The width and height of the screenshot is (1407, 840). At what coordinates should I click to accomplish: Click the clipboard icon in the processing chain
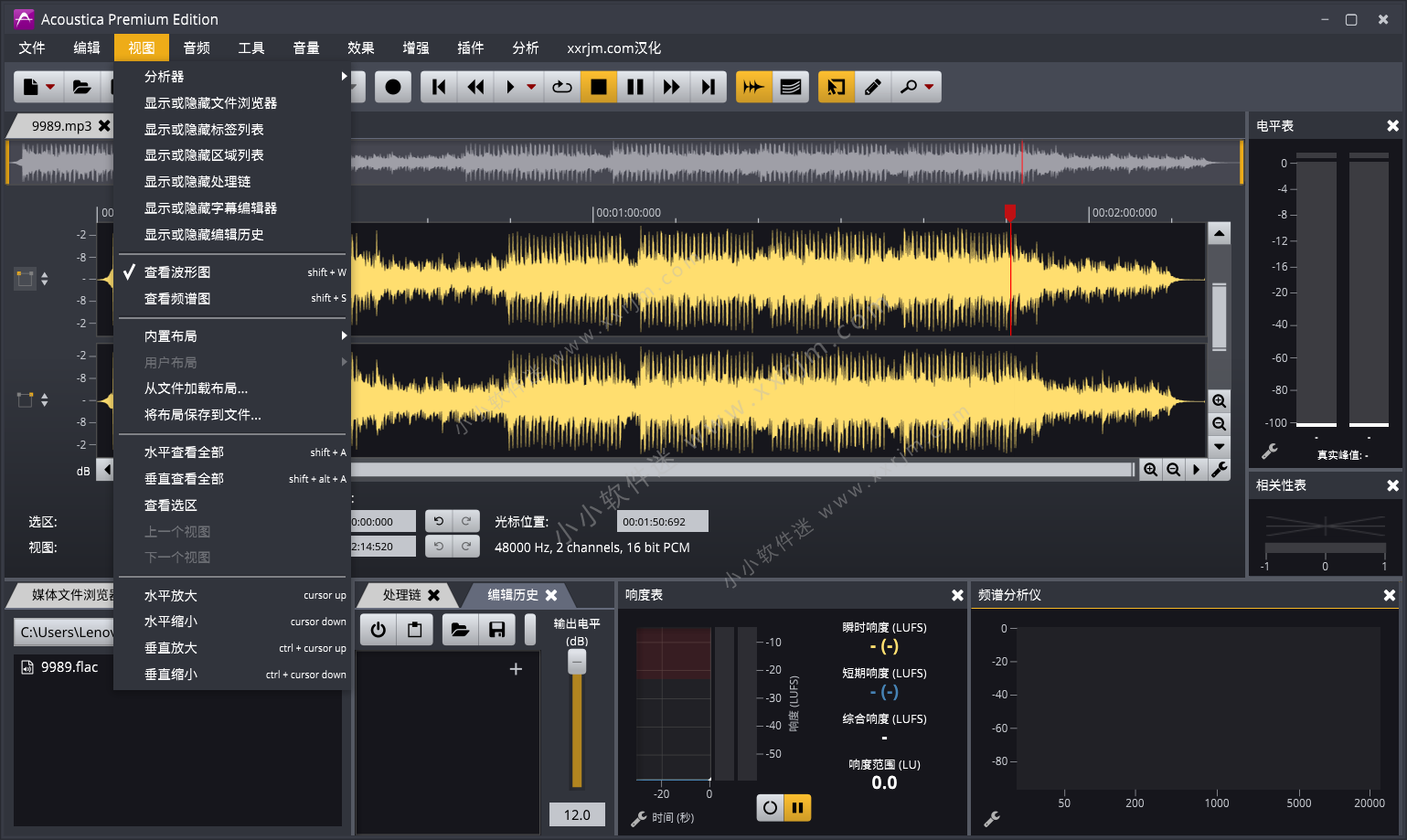[x=415, y=630]
